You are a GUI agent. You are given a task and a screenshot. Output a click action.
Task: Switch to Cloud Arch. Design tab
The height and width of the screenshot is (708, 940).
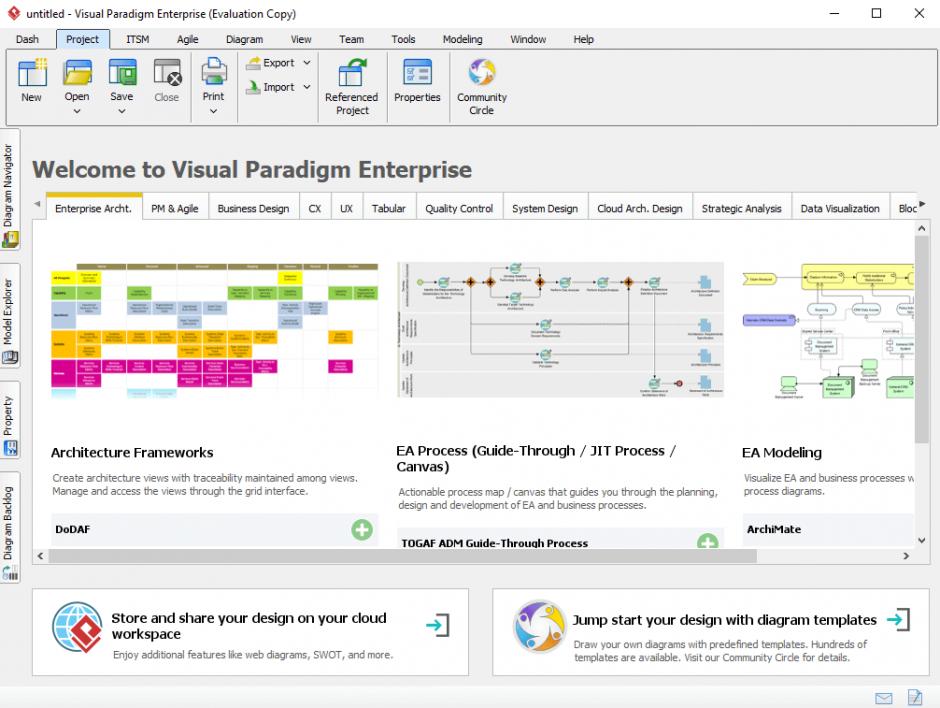point(640,209)
